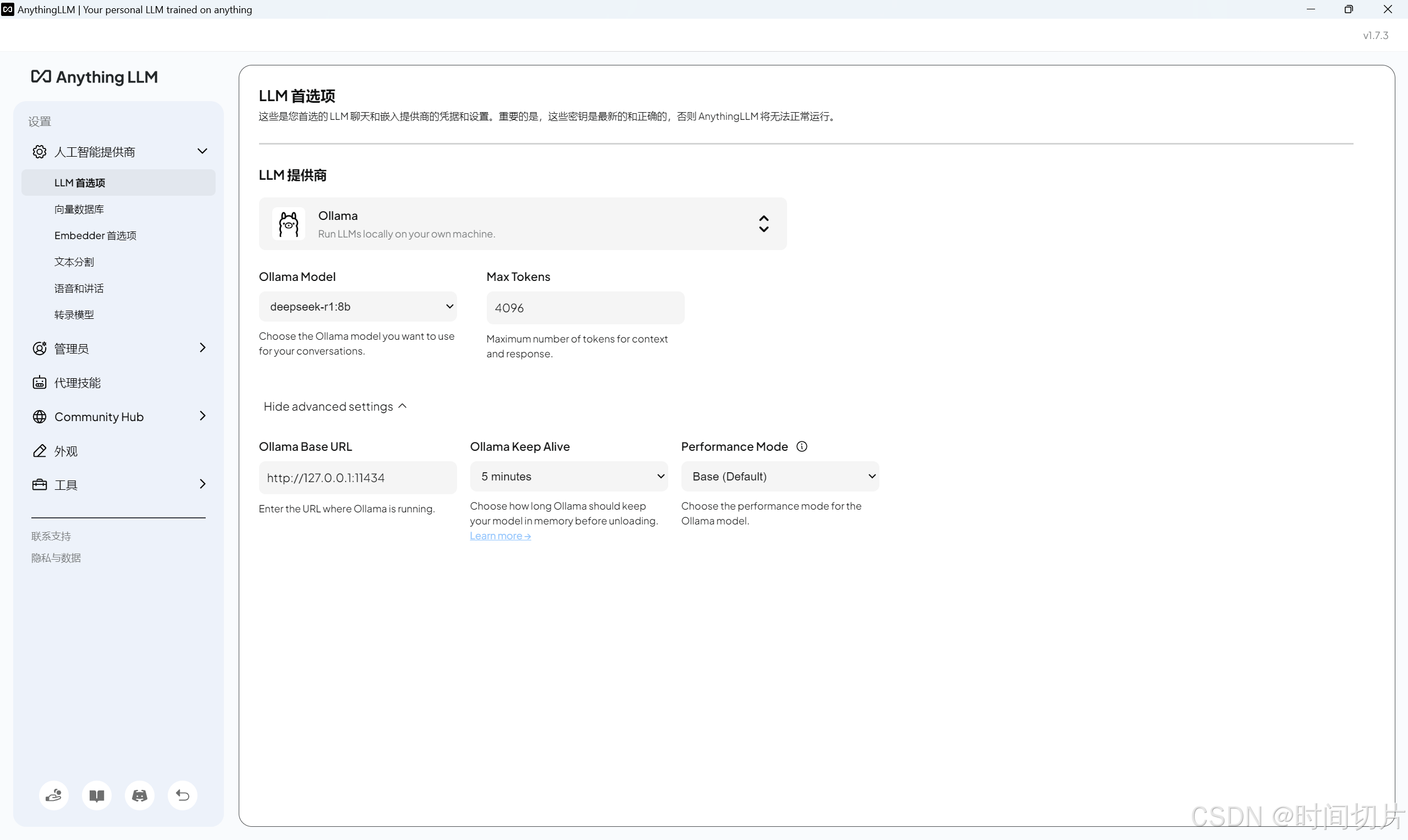Viewport: 1408px width, 840px height.
Task: Click the support hand icon in footer
Action: tap(54, 795)
